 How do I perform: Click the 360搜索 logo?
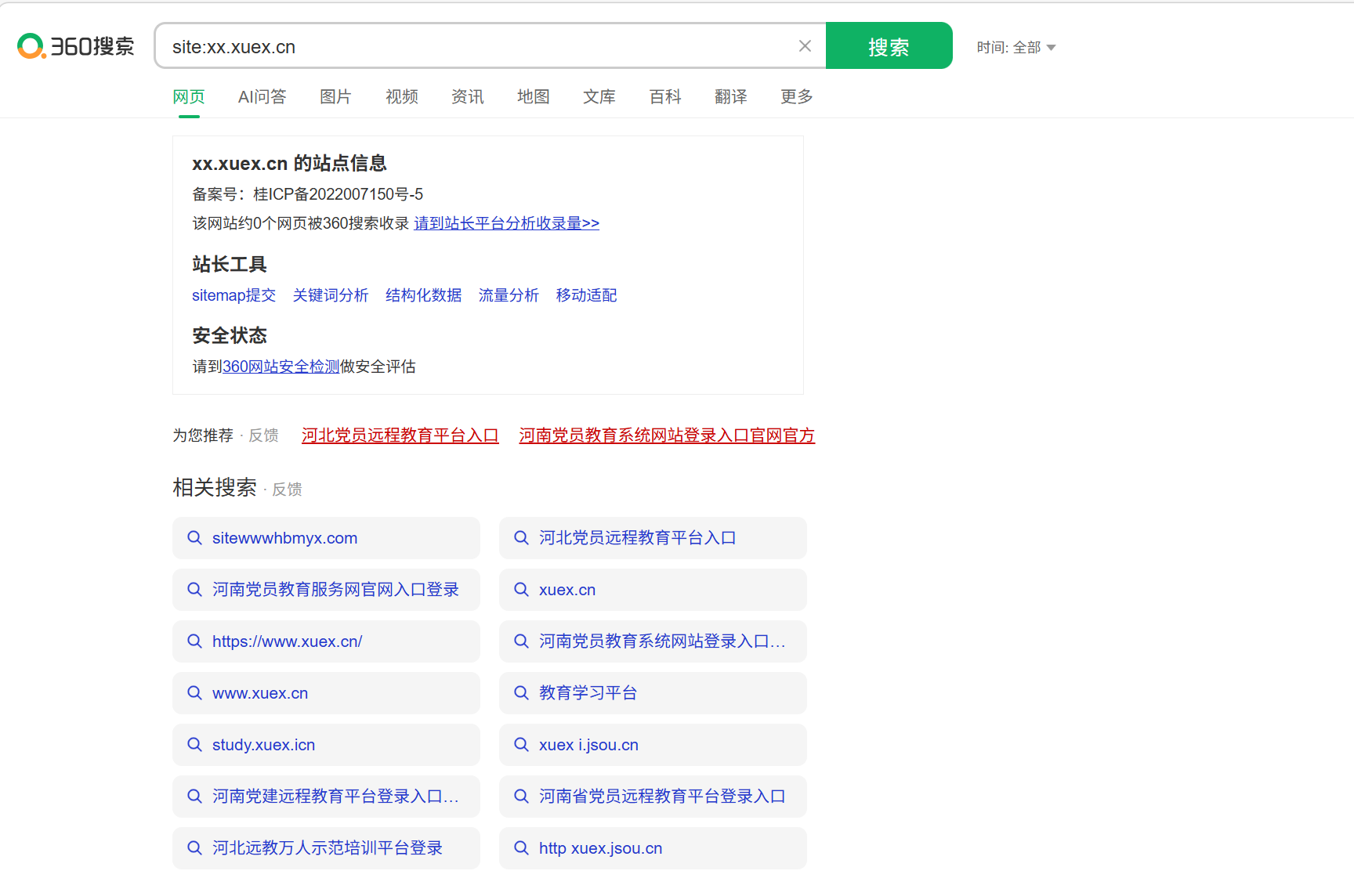click(x=75, y=46)
